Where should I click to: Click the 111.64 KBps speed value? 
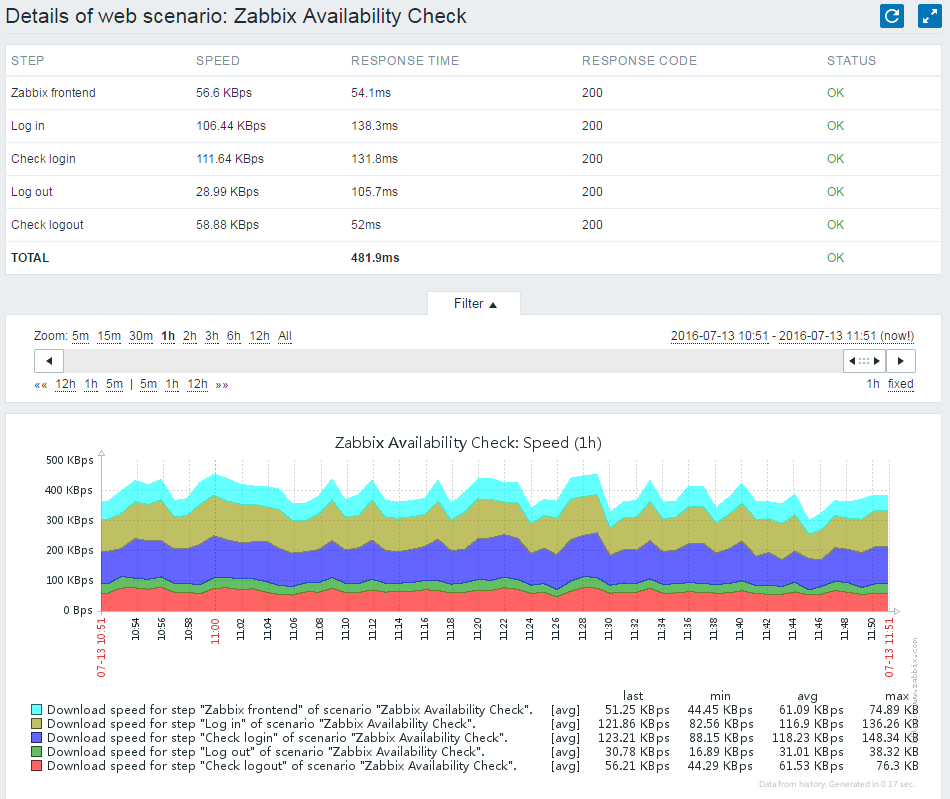pos(230,159)
